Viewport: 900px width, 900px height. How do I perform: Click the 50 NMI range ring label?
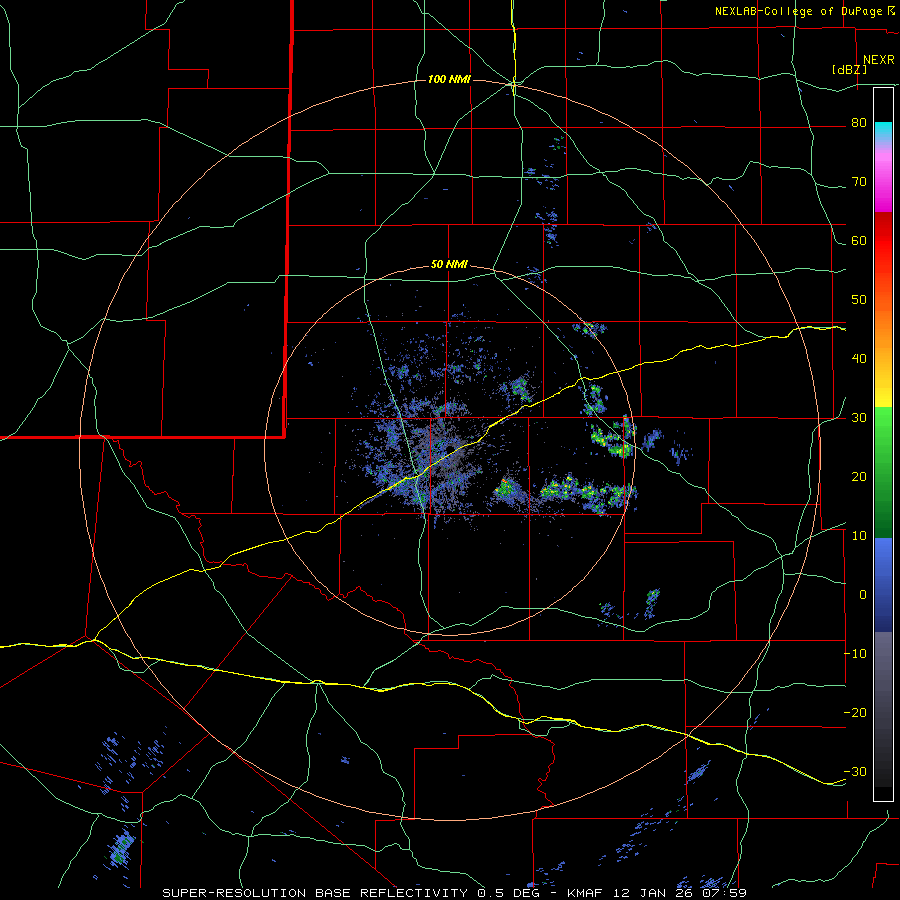(x=449, y=265)
